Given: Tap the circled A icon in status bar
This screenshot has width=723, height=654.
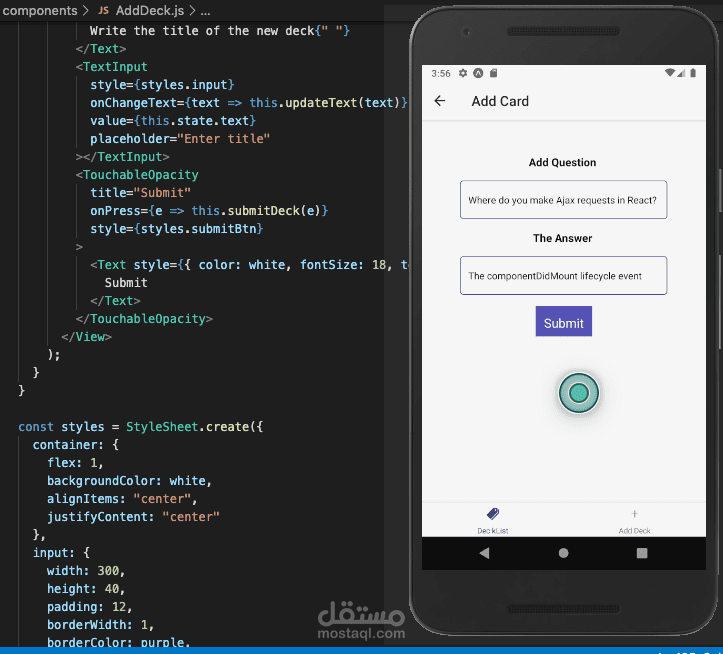Looking at the screenshot, I should (x=478, y=73).
